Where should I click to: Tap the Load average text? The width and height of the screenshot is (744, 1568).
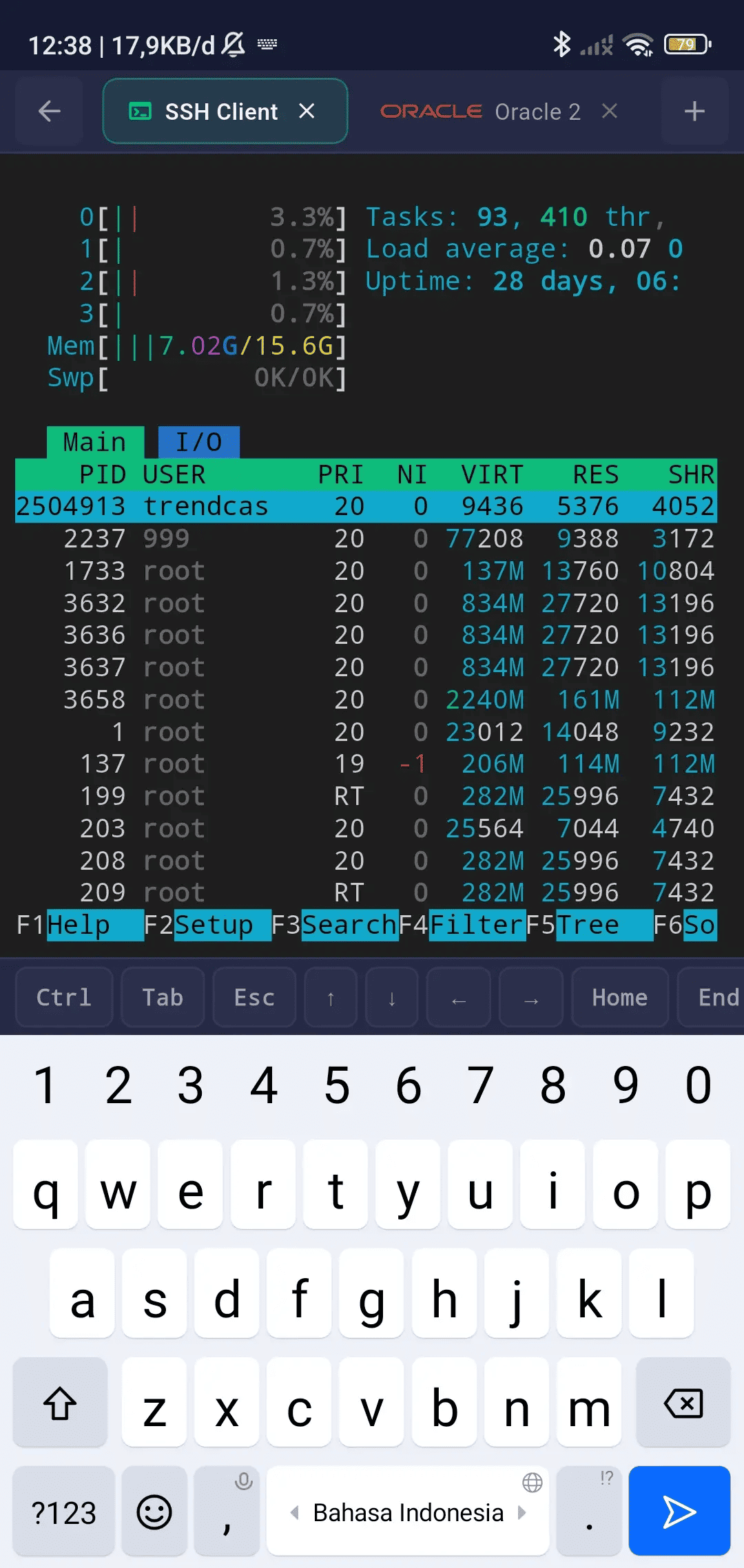click(524, 249)
